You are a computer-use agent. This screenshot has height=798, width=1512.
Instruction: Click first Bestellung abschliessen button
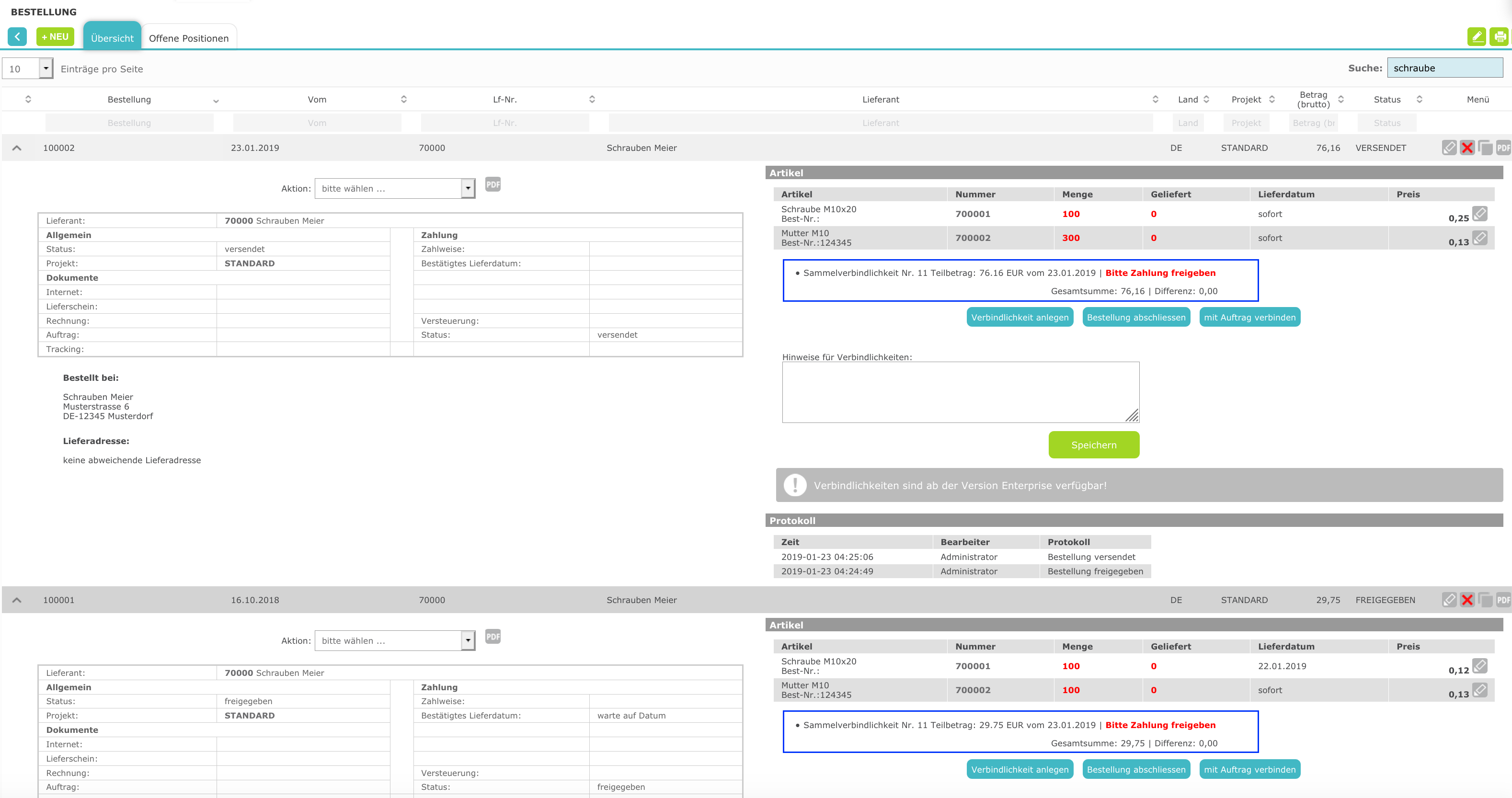[x=1135, y=318]
